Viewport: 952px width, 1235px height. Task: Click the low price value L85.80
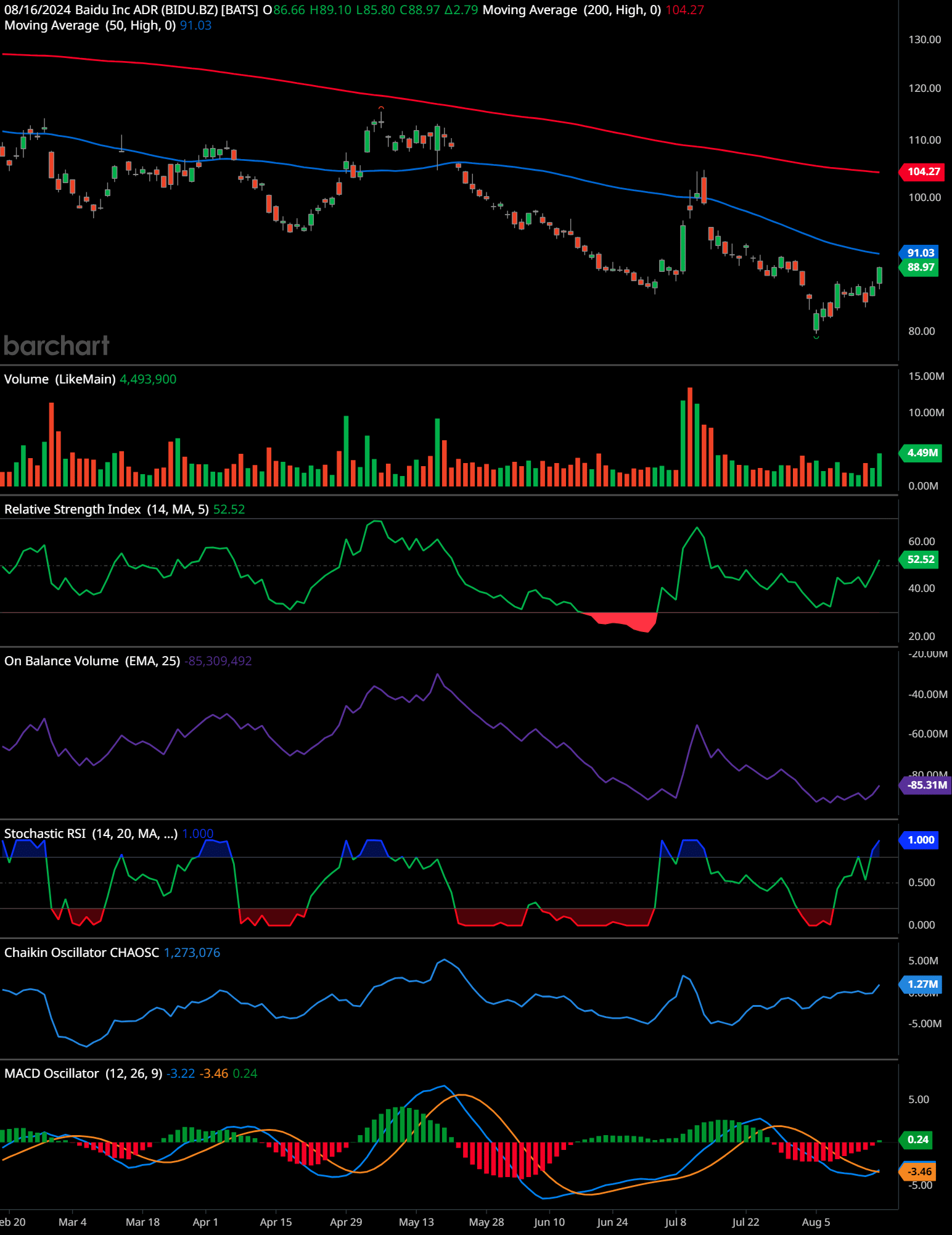[375, 10]
